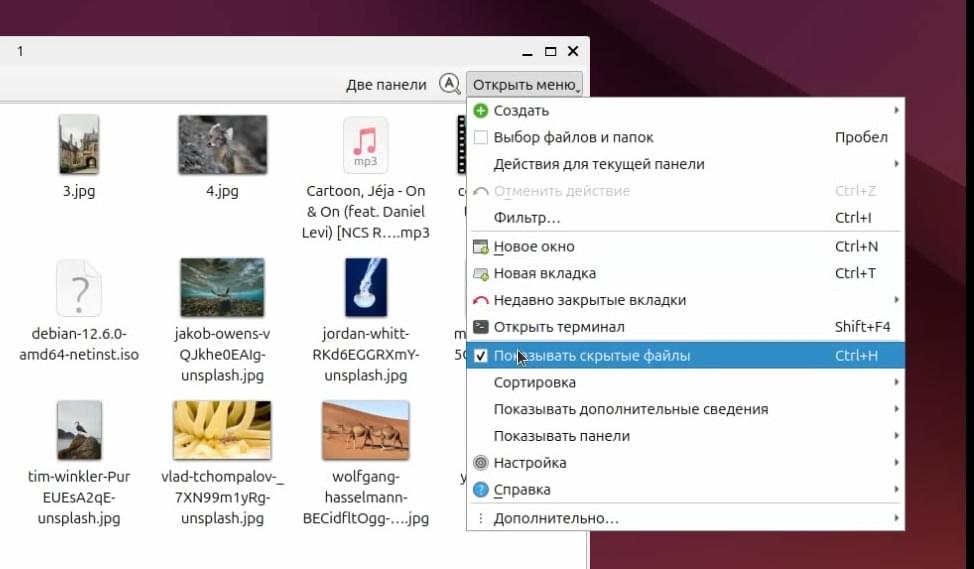Click the Ctrl+I shortcut text

point(853,217)
